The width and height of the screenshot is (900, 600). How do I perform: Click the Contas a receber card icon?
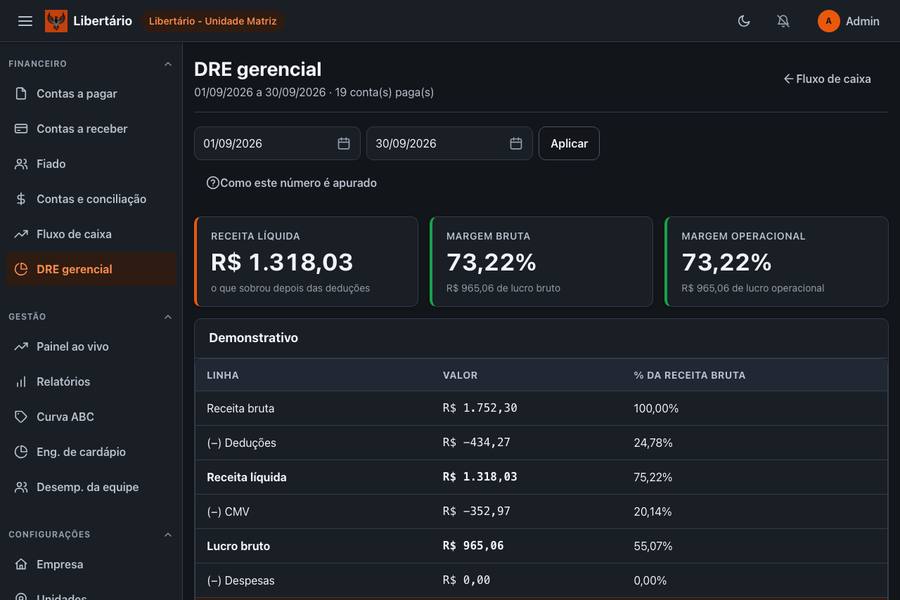point(21,129)
